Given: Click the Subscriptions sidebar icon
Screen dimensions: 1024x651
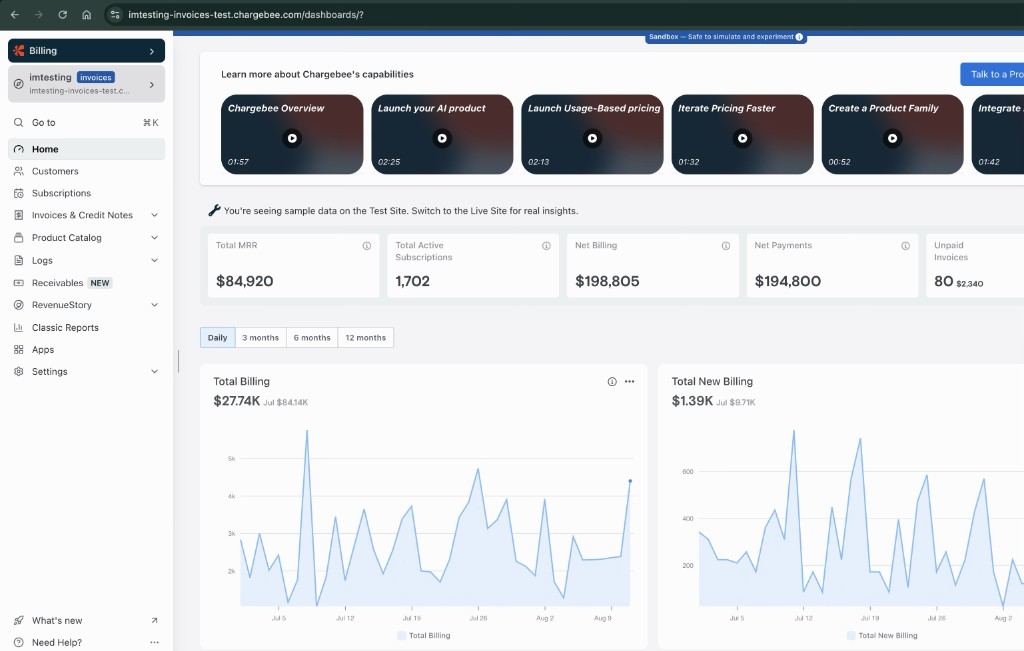Looking at the screenshot, I should 18,193.
